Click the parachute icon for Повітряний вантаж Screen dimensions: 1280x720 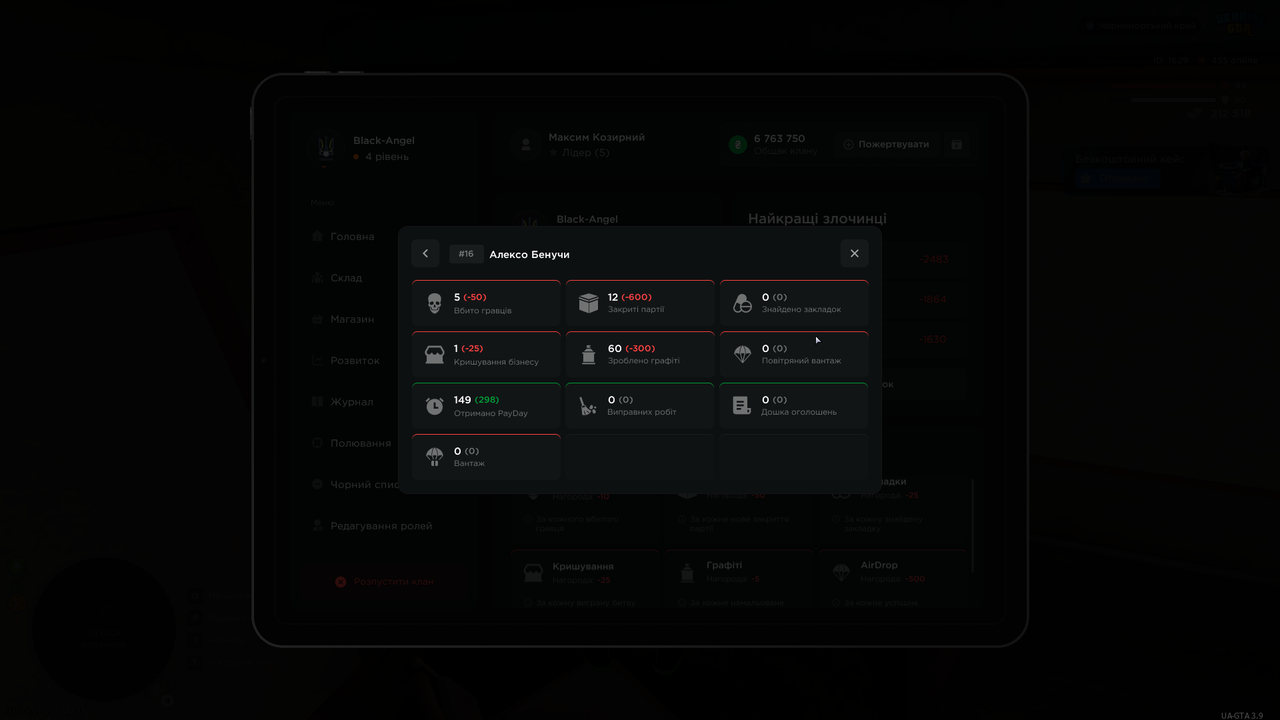pyautogui.click(x=742, y=354)
